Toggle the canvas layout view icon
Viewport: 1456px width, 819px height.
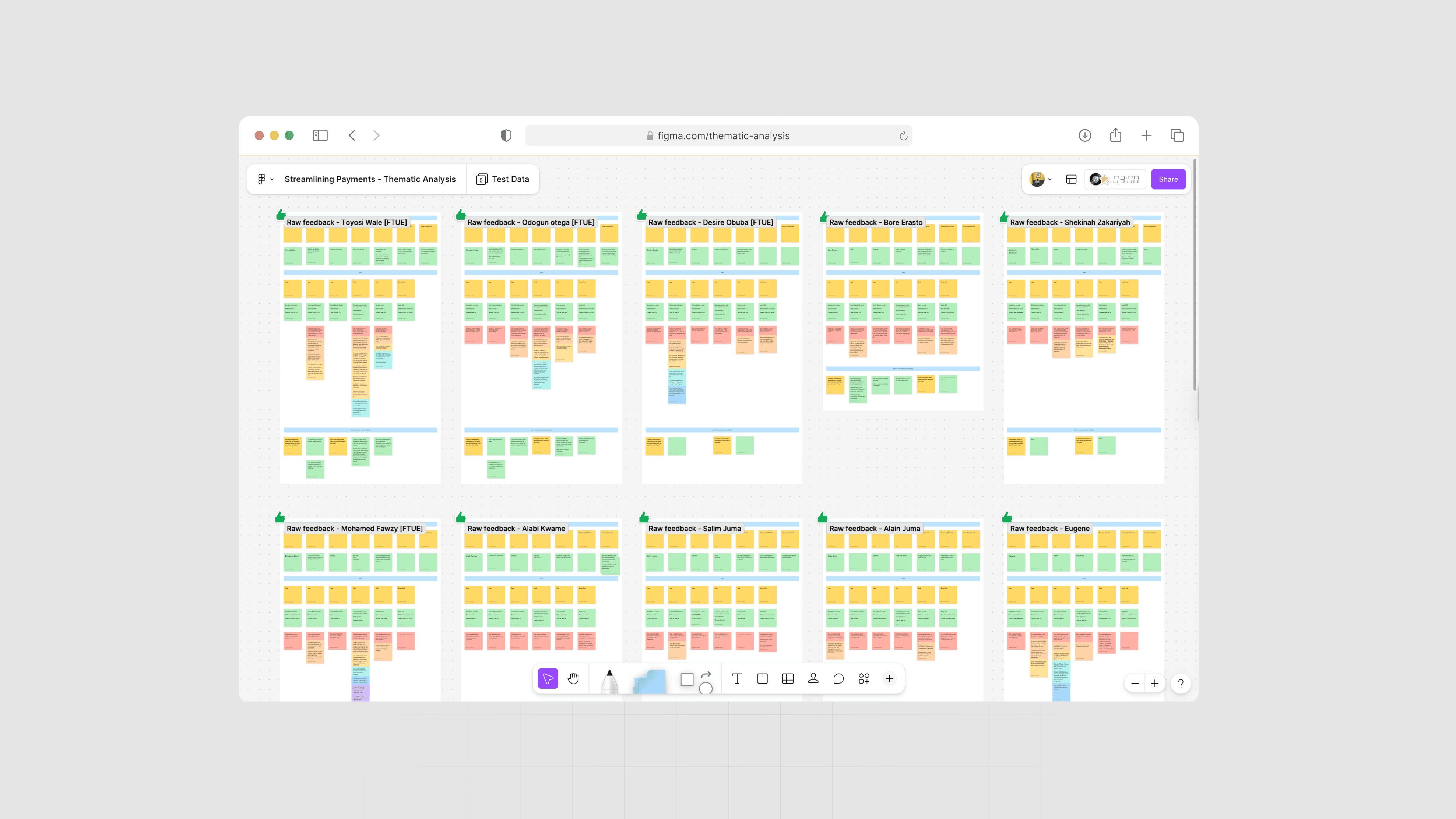click(x=1070, y=179)
